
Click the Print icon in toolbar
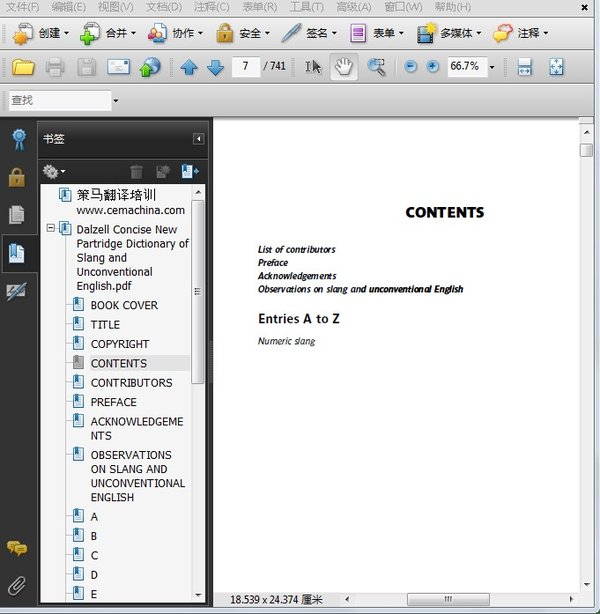tap(55, 68)
